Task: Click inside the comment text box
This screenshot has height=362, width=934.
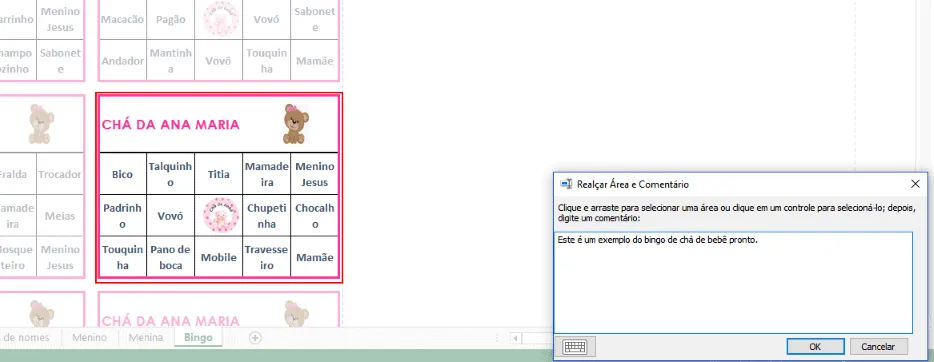Action: coord(733,282)
